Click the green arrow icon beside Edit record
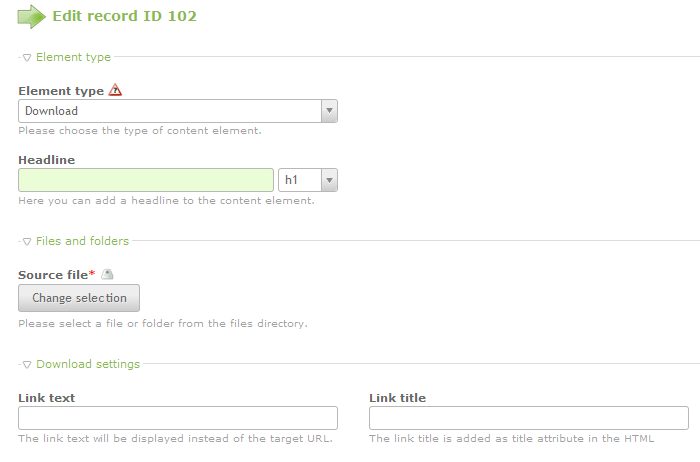Viewport: 700px width, 462px height. click(31, 16)
